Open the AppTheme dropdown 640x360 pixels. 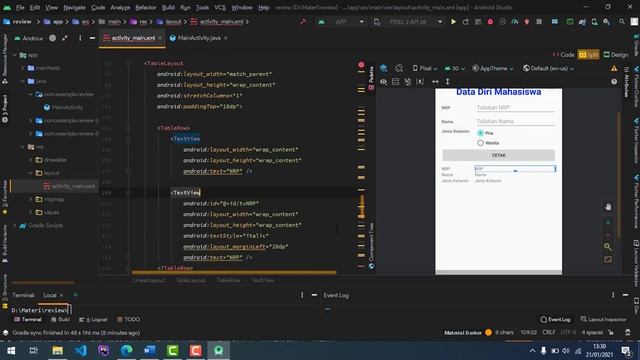(493, 68)
